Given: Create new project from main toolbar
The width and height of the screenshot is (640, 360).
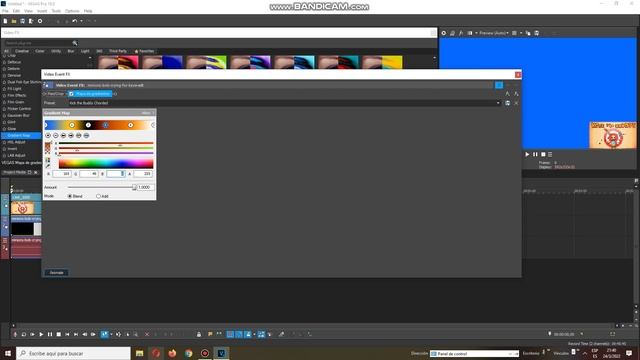Looking at the screenshot, I should click(5, 21).
